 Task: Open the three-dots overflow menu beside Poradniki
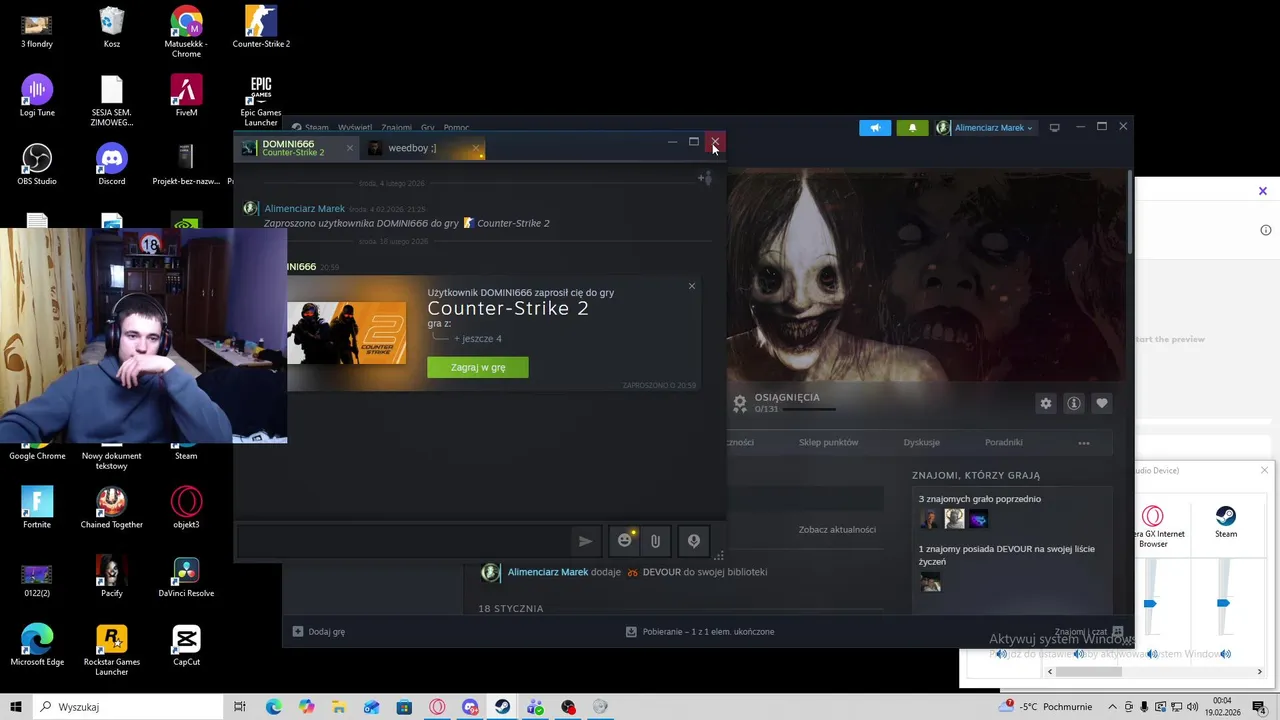(1084, 442)
